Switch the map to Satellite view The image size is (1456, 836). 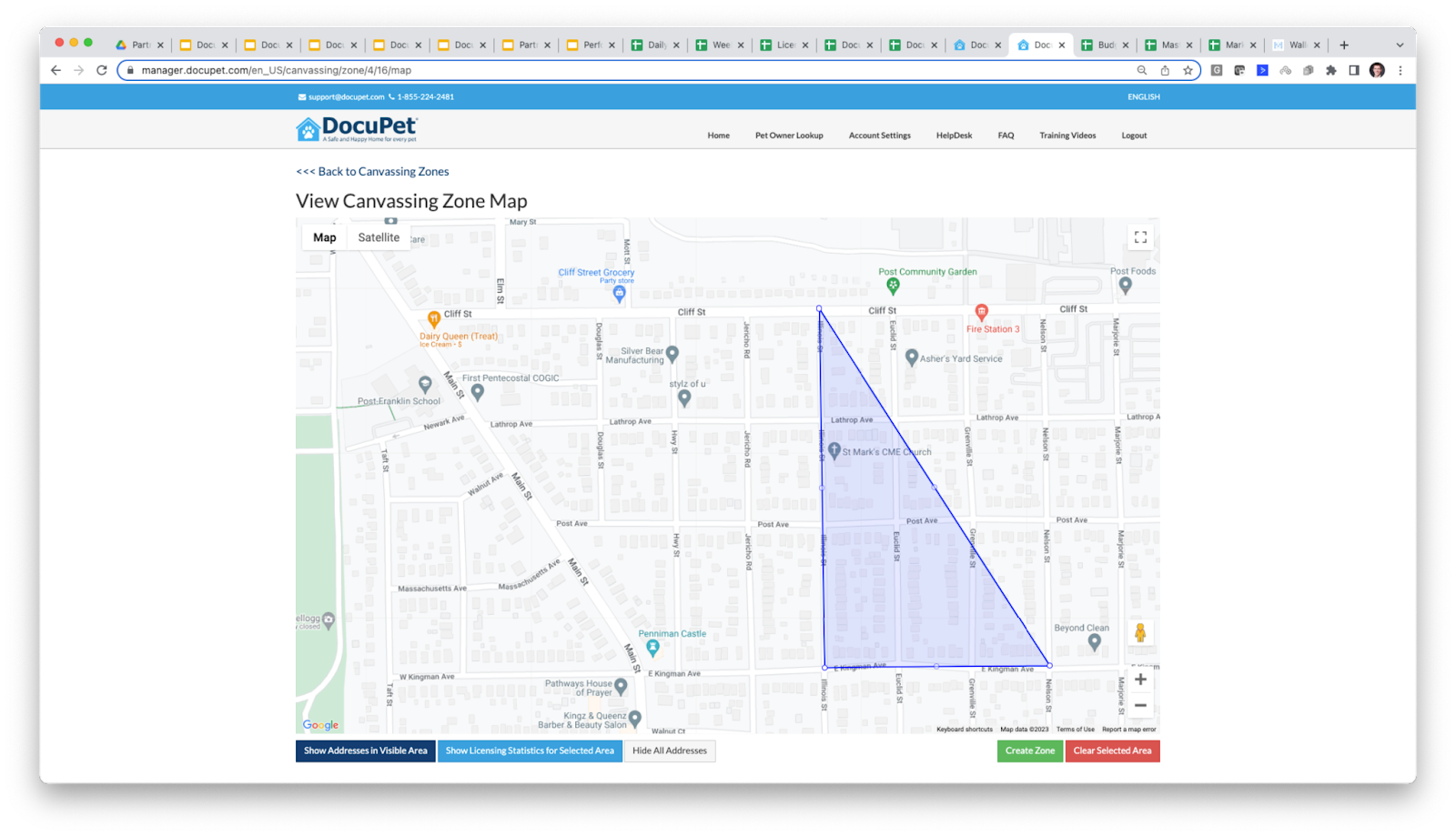[379, 237]
